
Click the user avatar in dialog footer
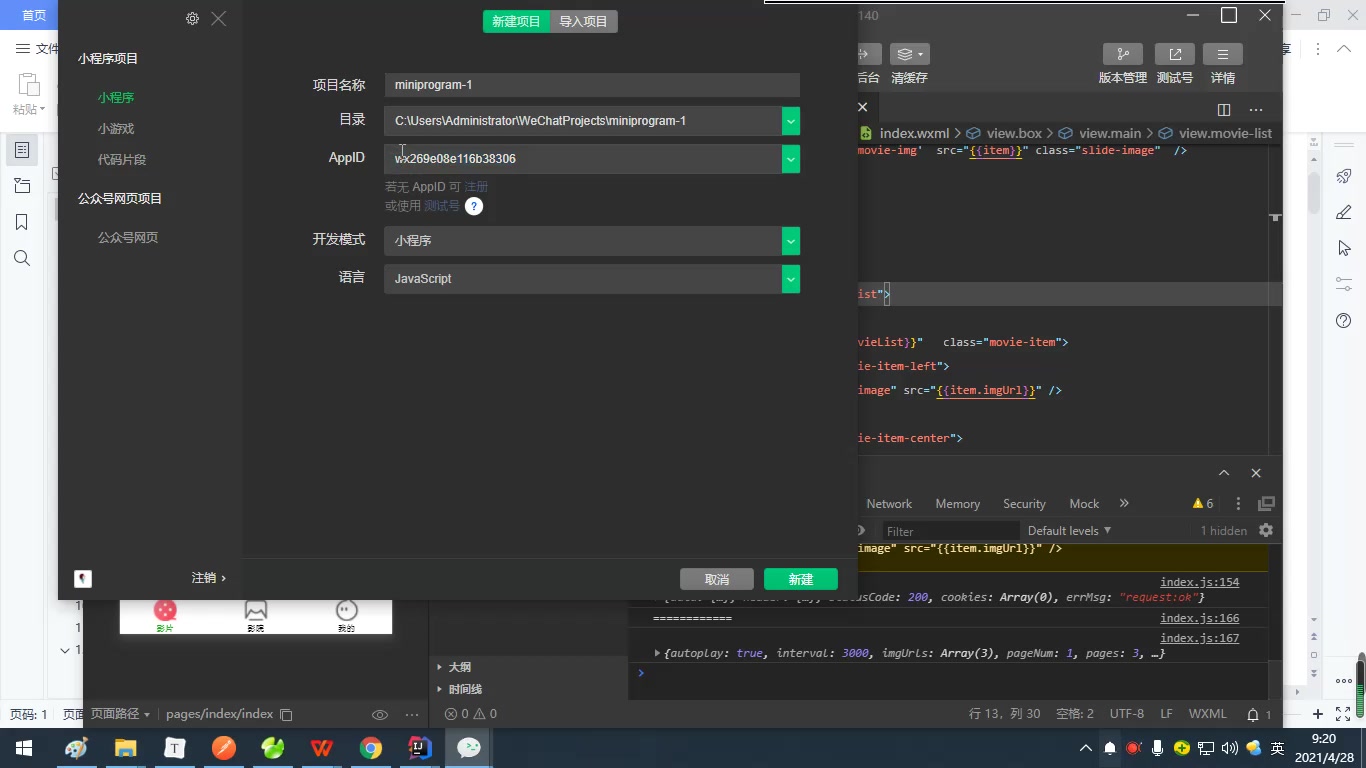[83, 578]
